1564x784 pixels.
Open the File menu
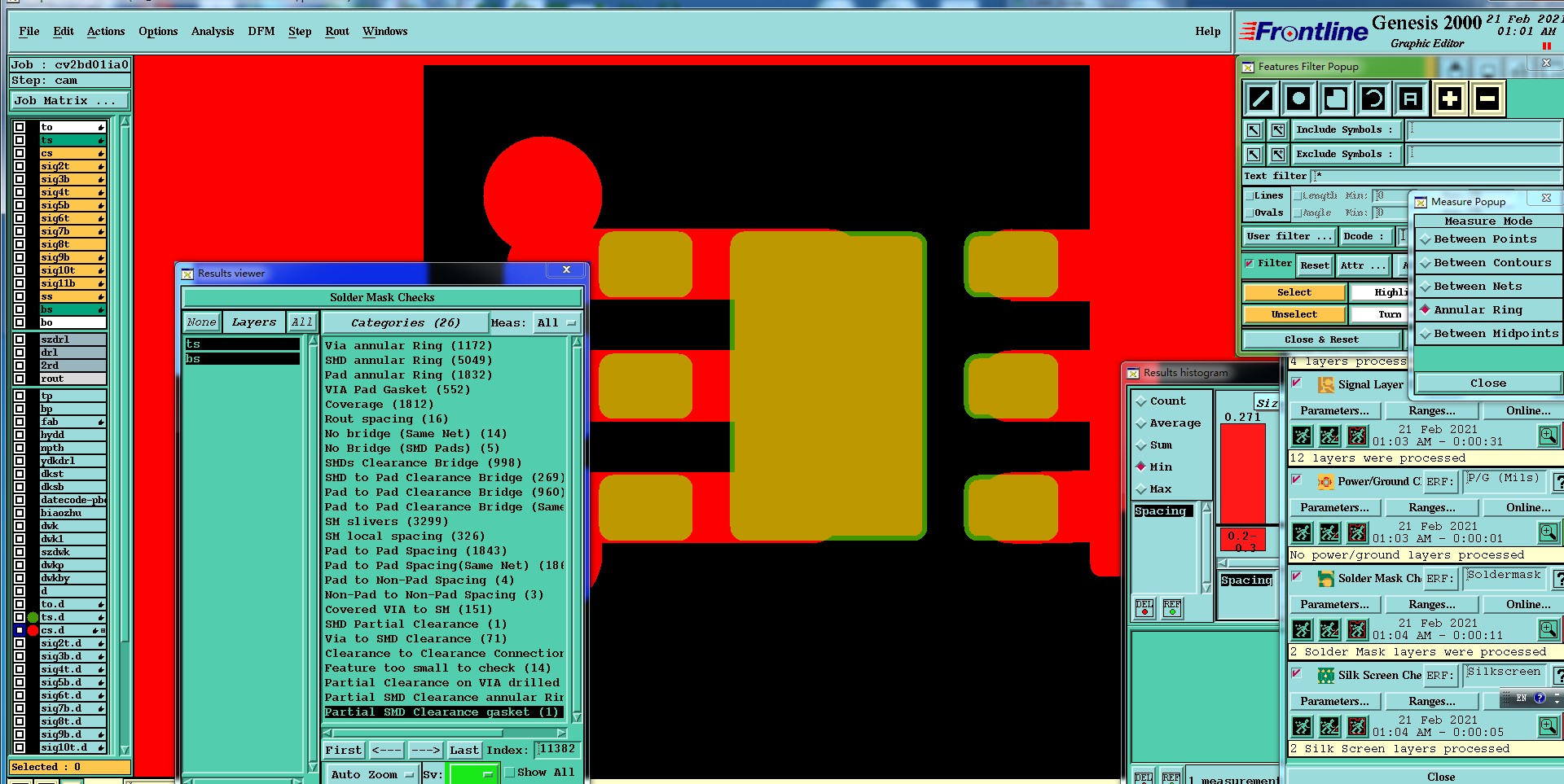(29, 32)
